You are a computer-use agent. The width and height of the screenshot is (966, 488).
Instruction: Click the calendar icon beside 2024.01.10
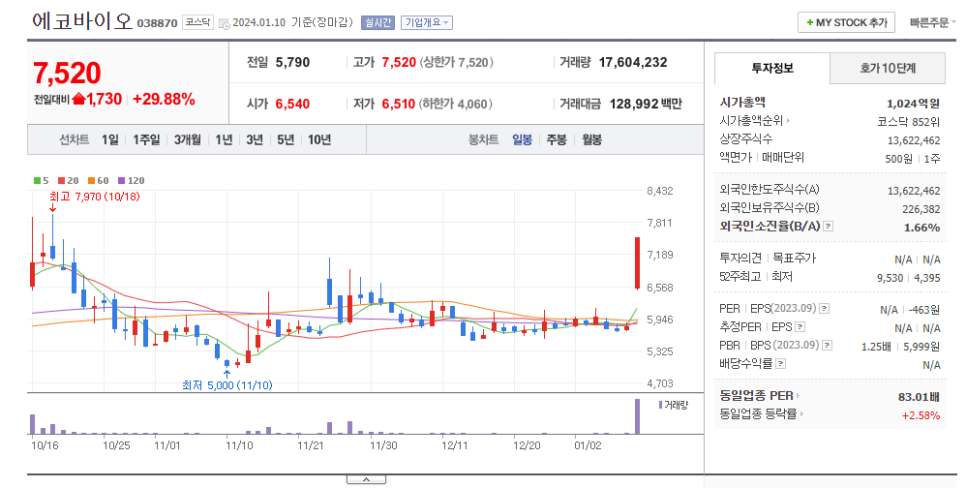(x=224, y=23)
